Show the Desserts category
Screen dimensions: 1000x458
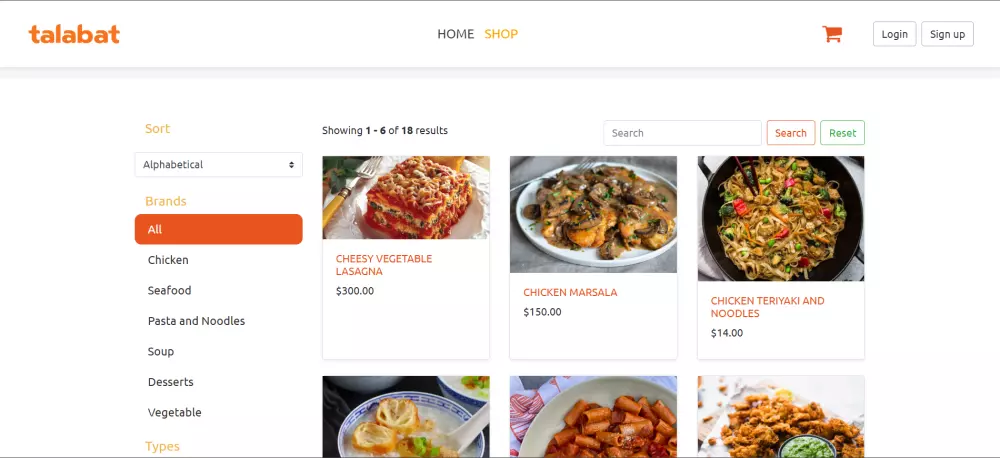click(170, 382)
